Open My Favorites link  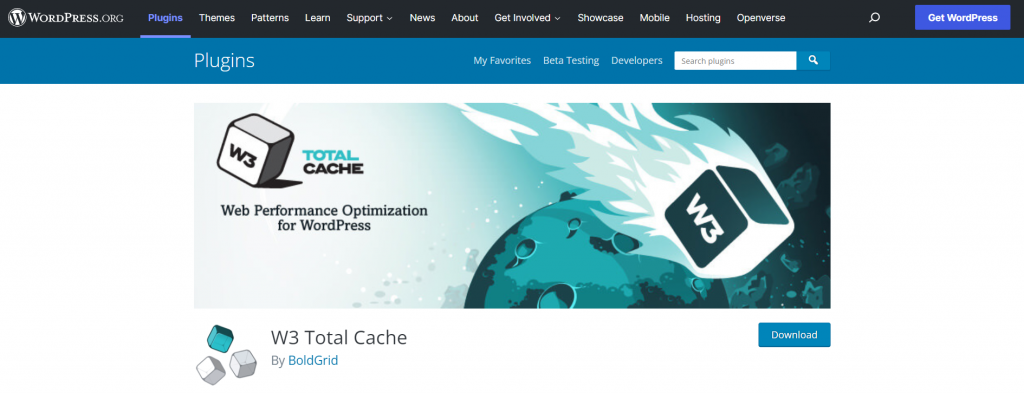pyautogui.click(x=502, y=61)
